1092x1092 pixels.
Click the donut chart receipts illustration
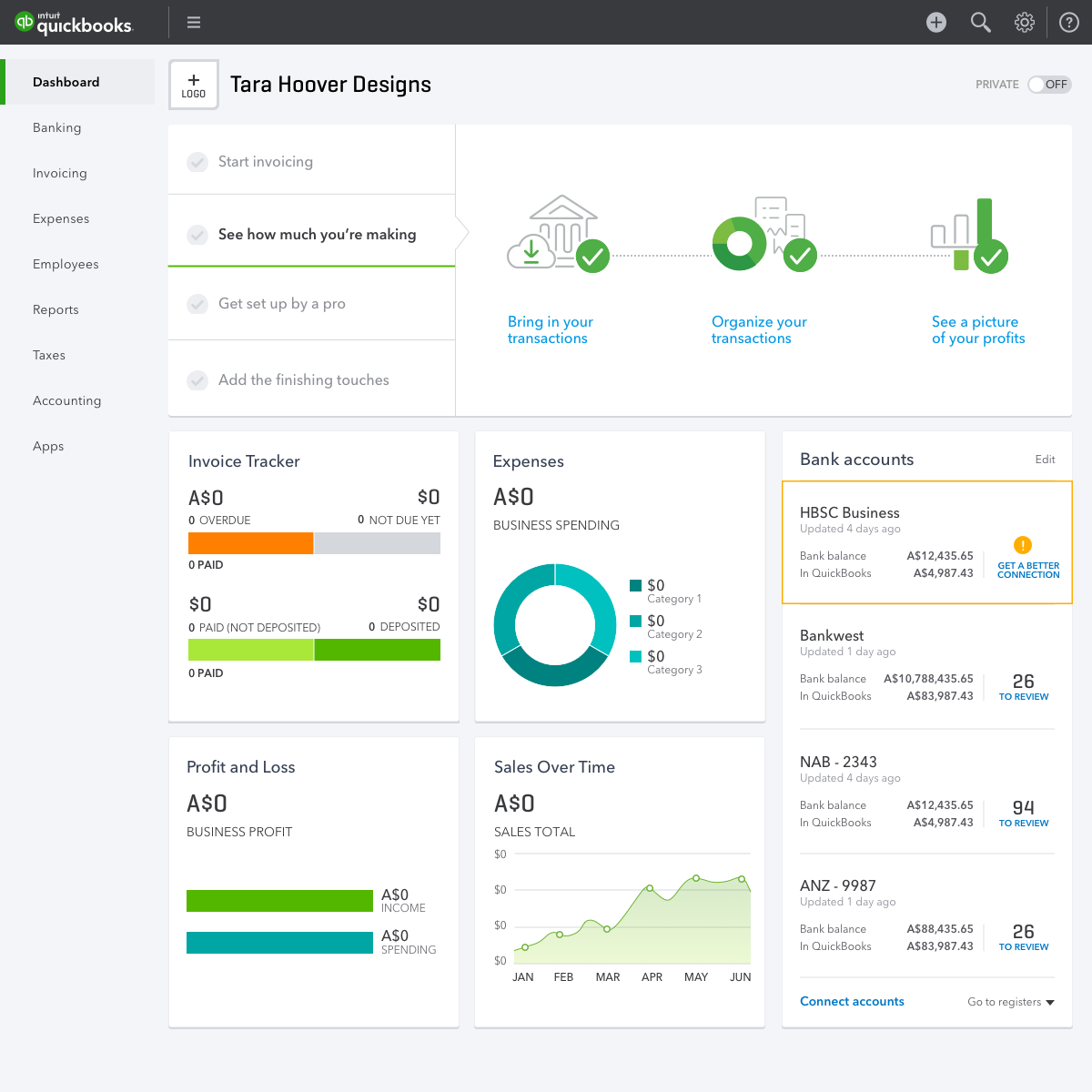(763, 234)
